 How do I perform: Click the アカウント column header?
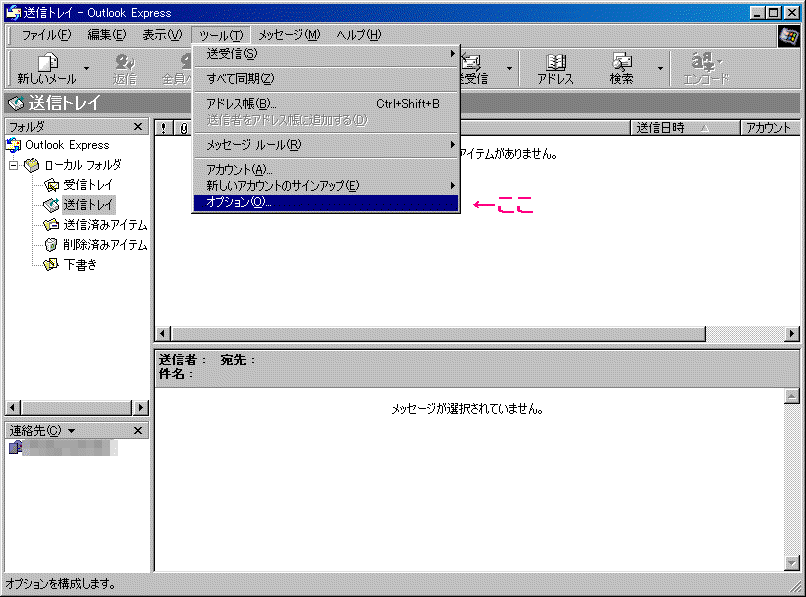768,128
